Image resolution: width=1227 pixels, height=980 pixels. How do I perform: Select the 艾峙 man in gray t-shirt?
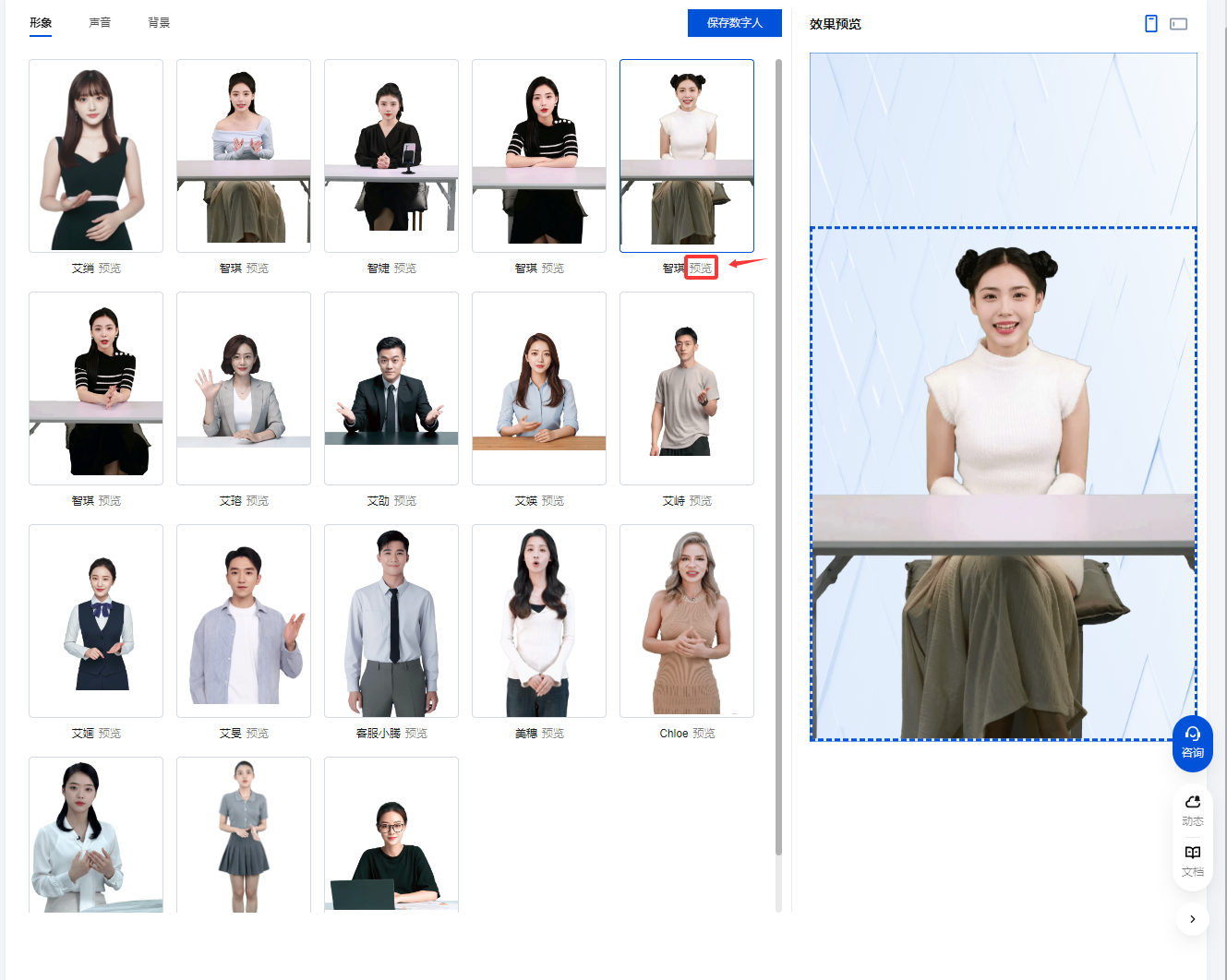tap(687, 388)
